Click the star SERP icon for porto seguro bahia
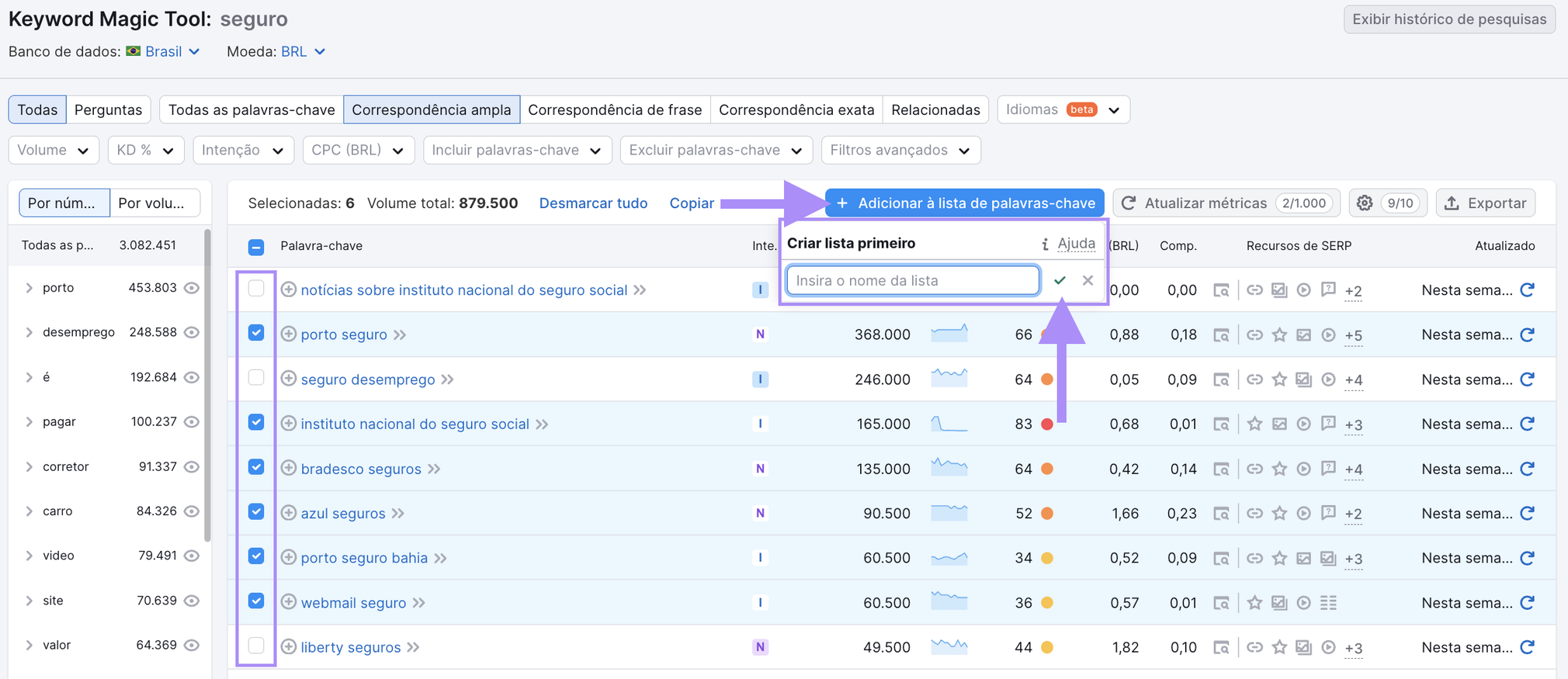The image size is (1568, 679). (1279, 558)
